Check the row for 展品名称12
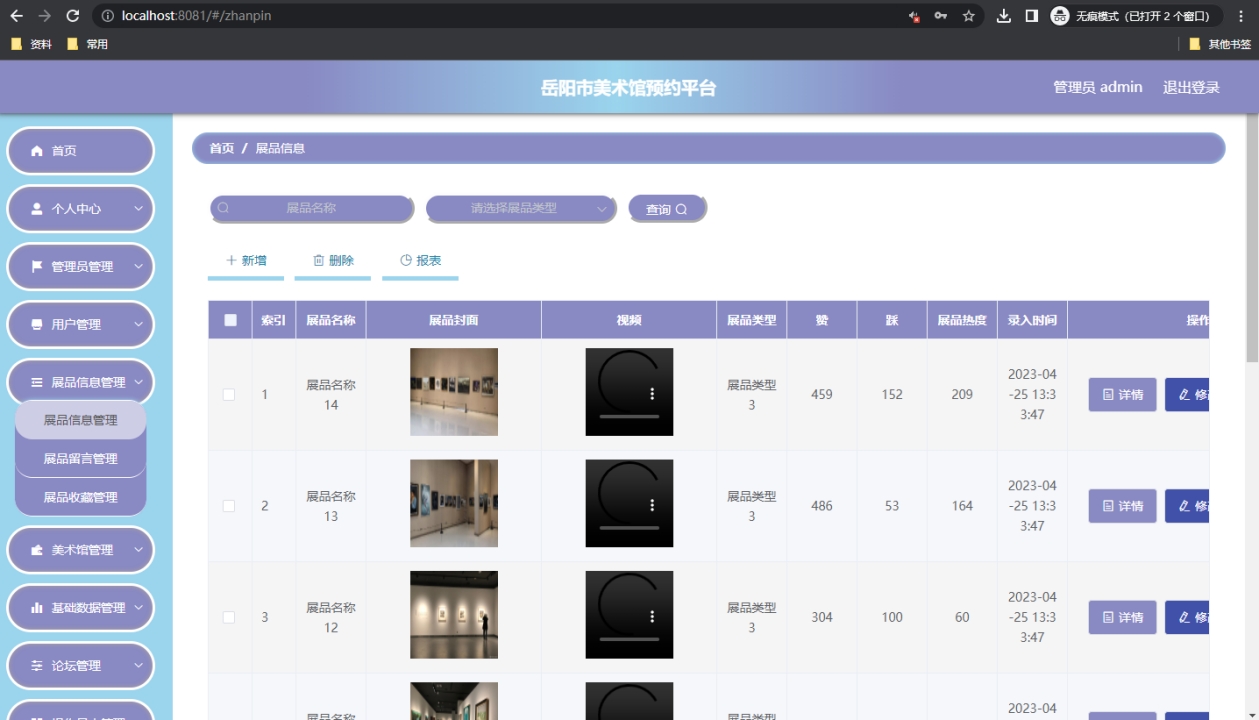Viewport: 1259px width, 720px height. (x=229, y=617)
